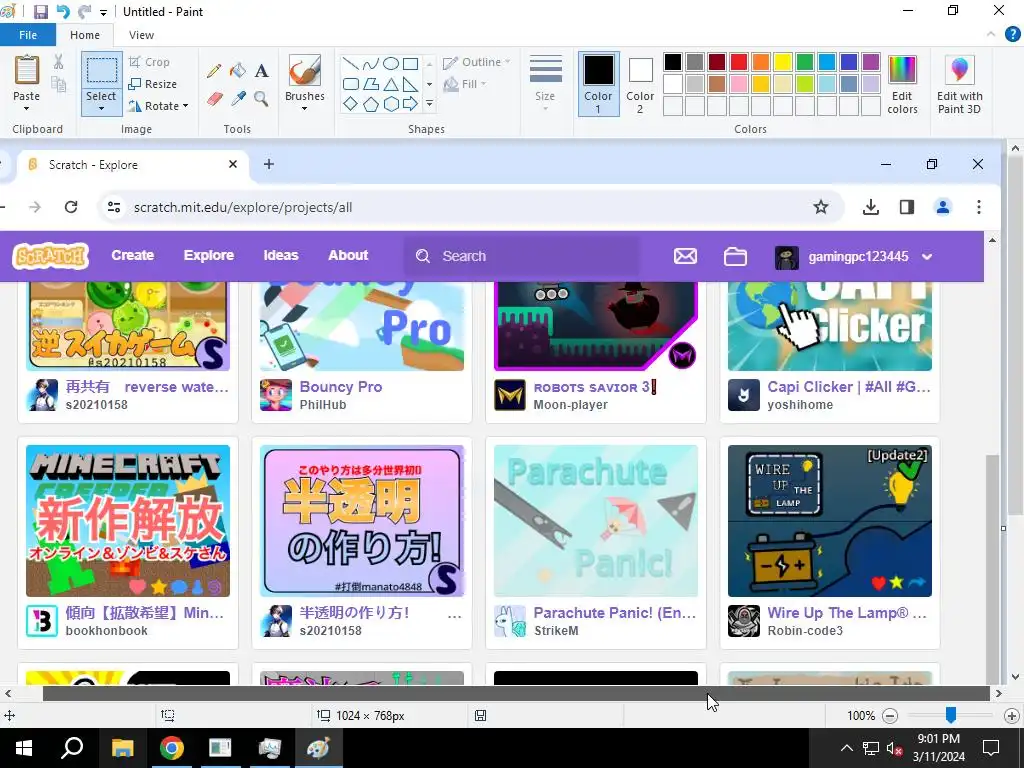Select the Text tool
This screenshot has width=1024, height=768.
tap(261, 71)
